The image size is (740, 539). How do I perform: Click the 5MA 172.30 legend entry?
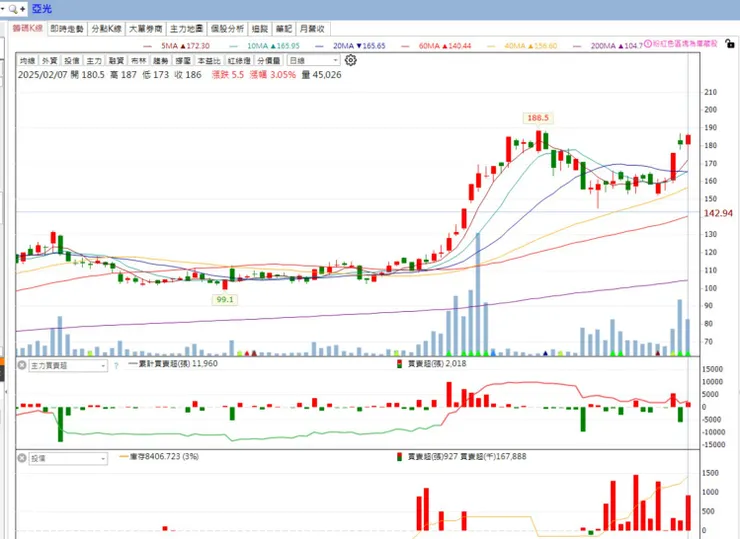click(177, 46)
